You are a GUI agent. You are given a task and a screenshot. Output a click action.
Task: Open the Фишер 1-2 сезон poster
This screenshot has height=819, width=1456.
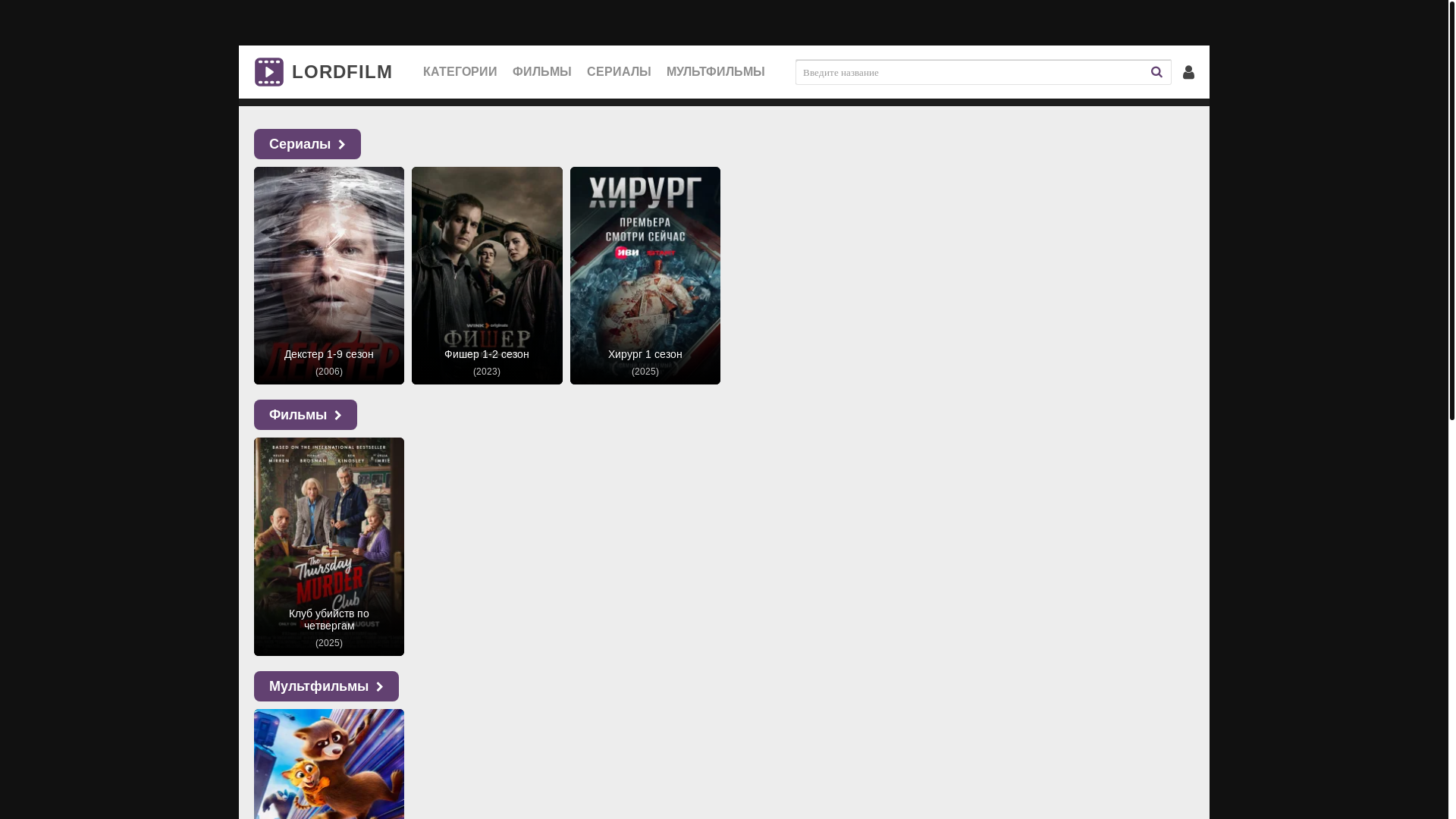(x=487, y=275)
